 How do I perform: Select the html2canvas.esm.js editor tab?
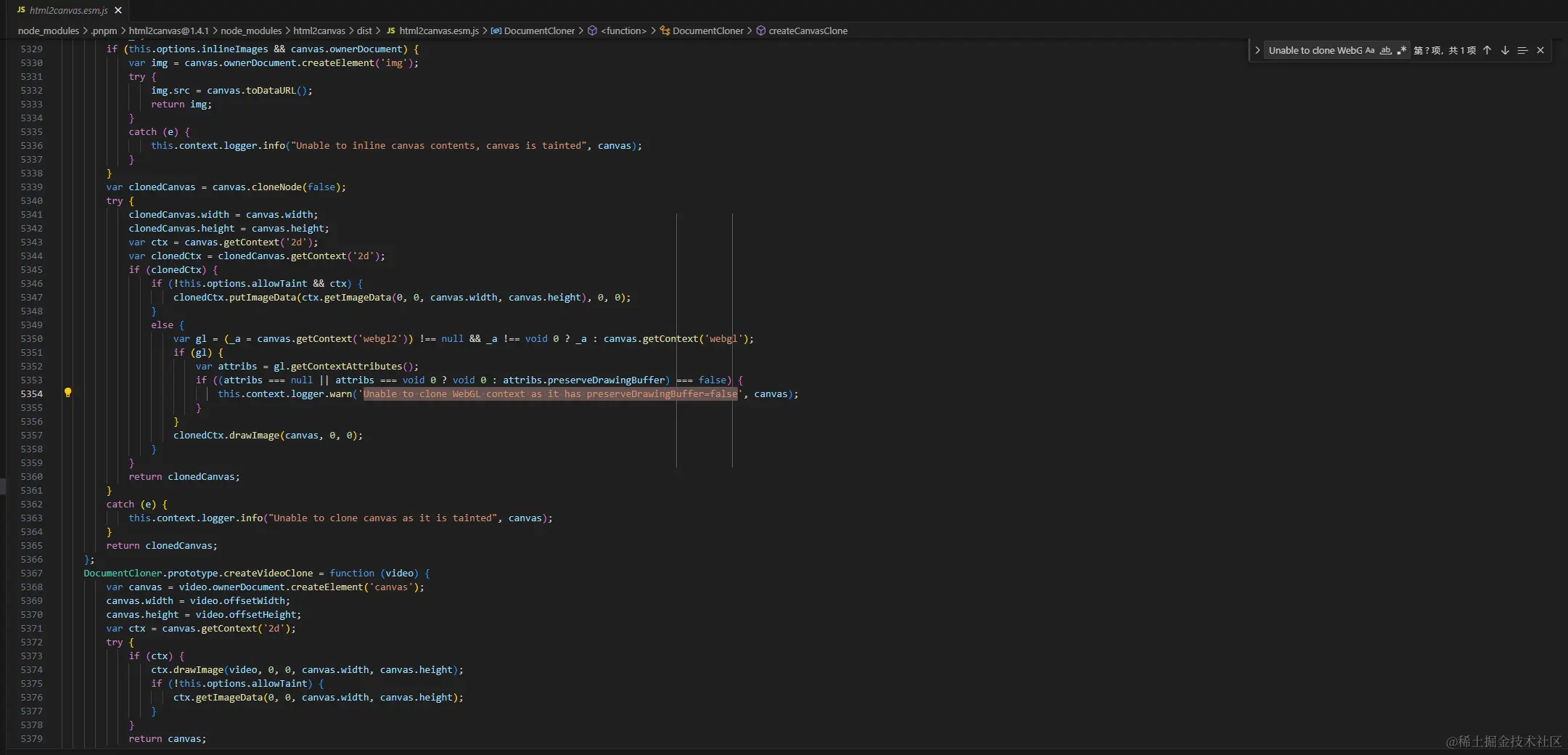click(69, 10)
